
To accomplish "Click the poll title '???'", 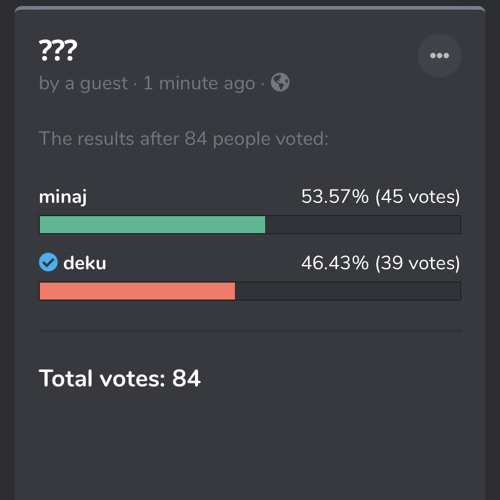I will 58,50.
